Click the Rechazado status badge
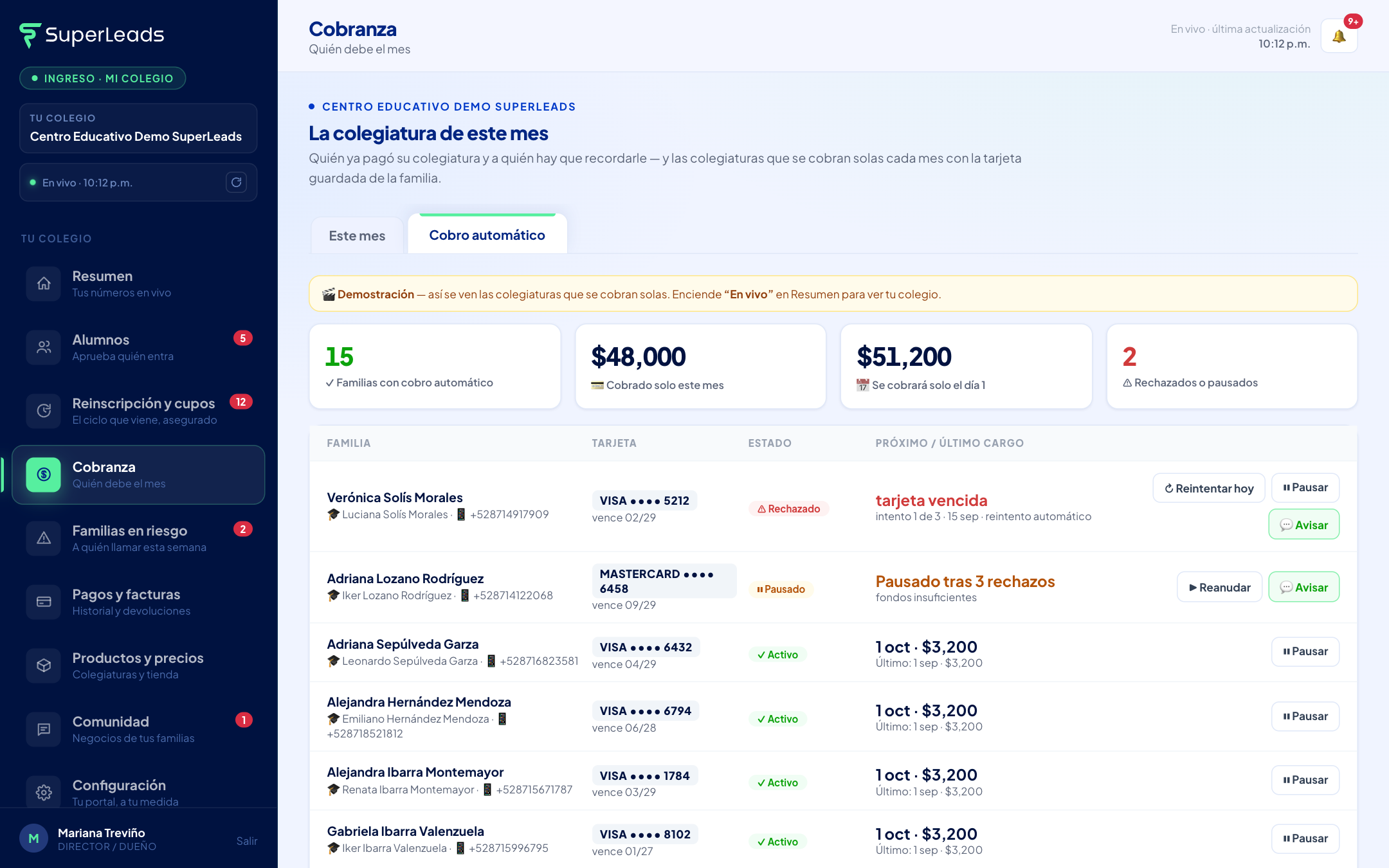Image resolution: width=1389 pixels, height=868 pixels. (788, 509)
